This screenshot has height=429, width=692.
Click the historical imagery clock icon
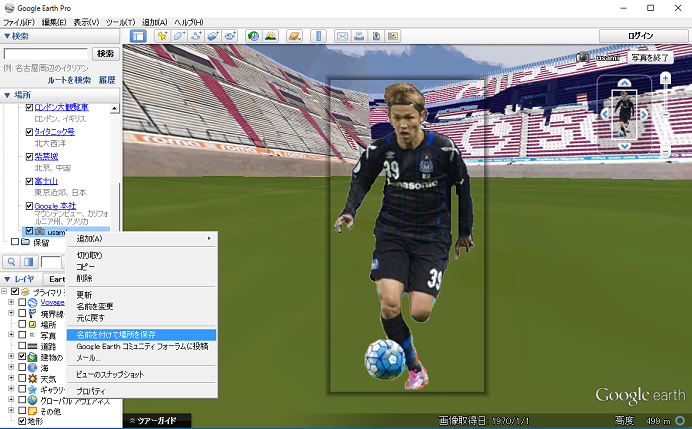click(252, 36)
